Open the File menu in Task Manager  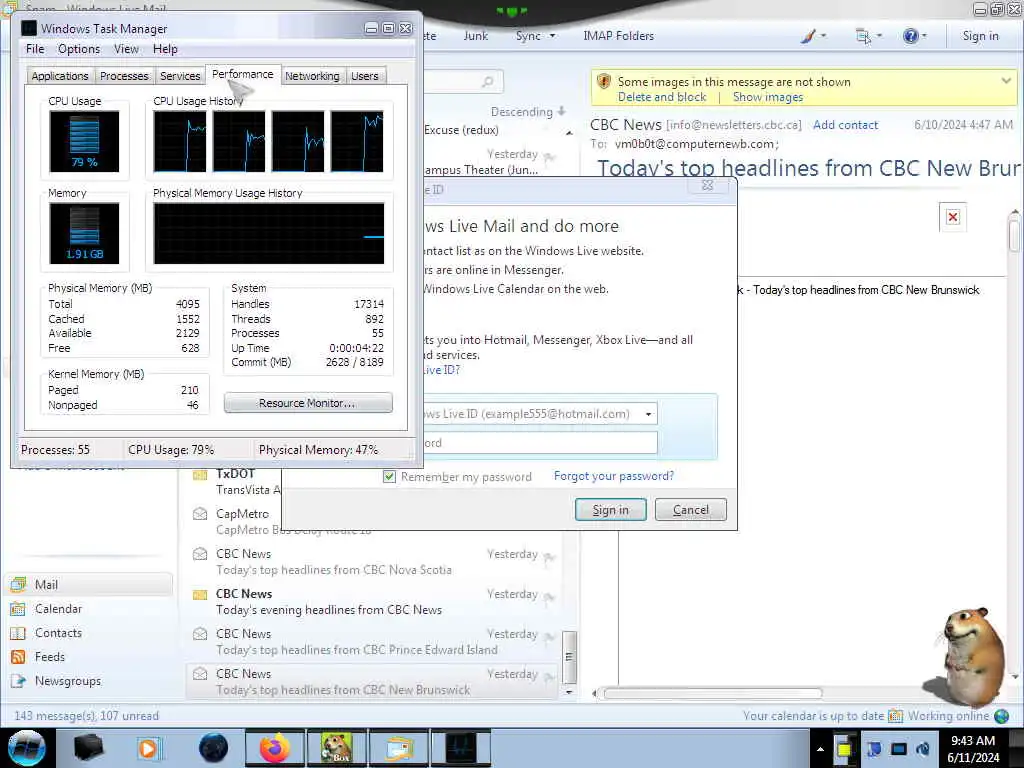pos(35,49)
